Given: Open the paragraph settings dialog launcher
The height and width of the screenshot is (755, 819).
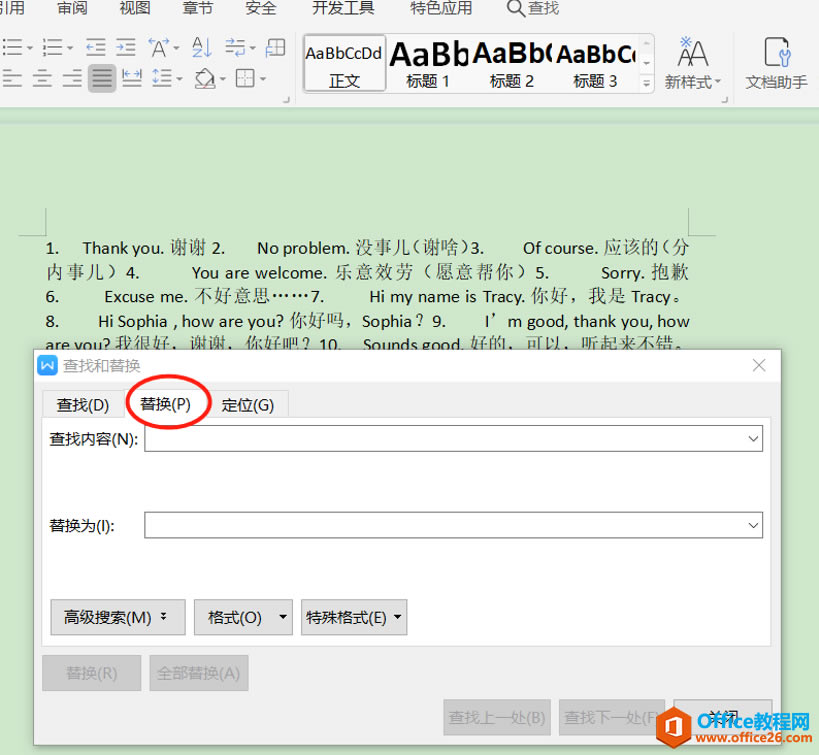Looking at the screenshot, I should 286,99.
